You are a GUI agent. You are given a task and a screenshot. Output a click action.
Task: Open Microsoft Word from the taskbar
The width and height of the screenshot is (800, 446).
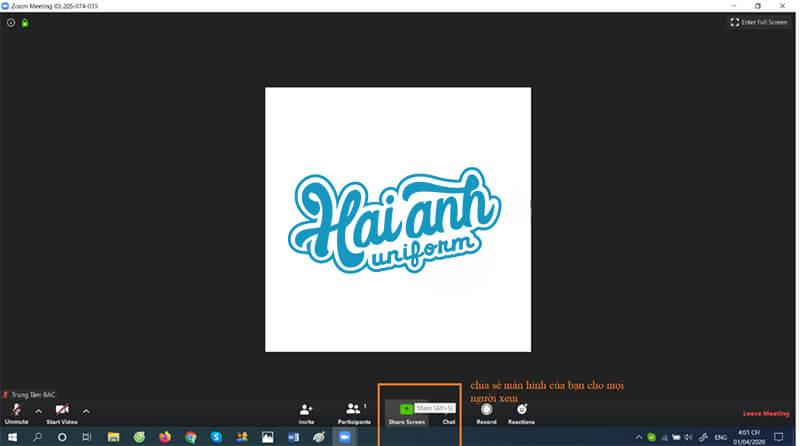coord(293,437)
